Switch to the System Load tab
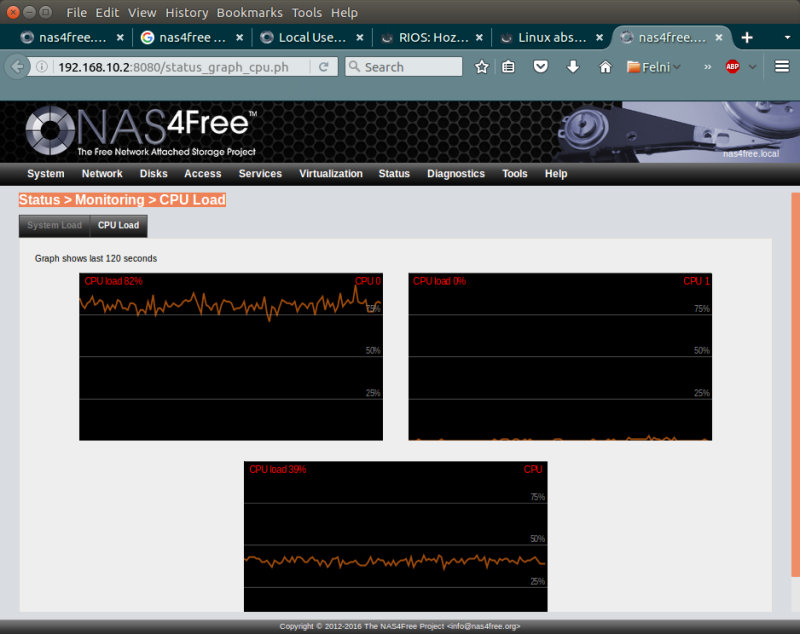Image resolution: width=800 pixels, height=634 pixels. click(54, 225)
